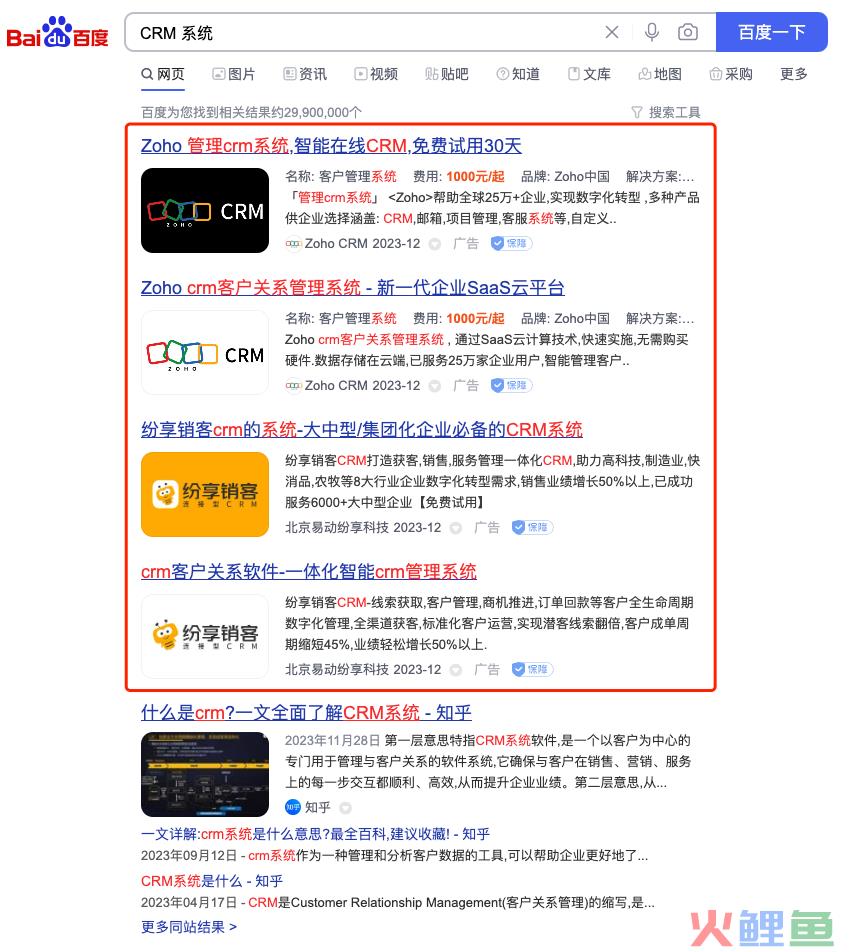The image size is (858, 952).
Task: Click 保障 badge under 纷享销客 orange ad
Action: (532, 528)
